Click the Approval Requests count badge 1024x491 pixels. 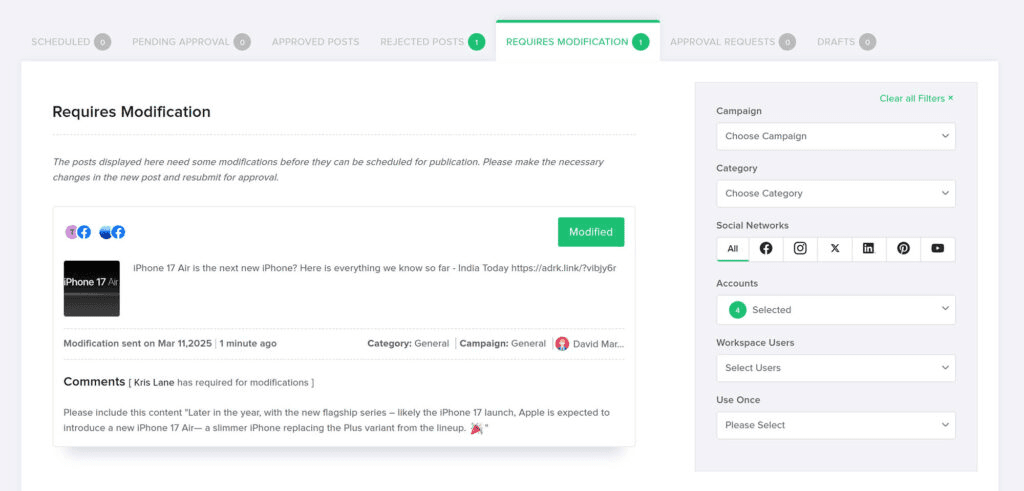[787, 42]
